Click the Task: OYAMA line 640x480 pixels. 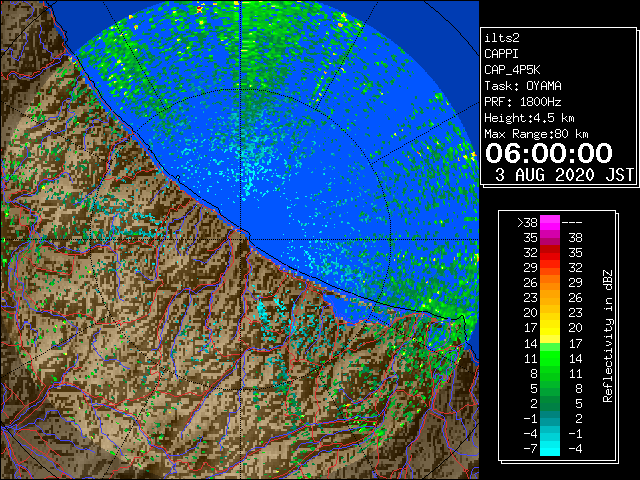[x=523, y=86]
